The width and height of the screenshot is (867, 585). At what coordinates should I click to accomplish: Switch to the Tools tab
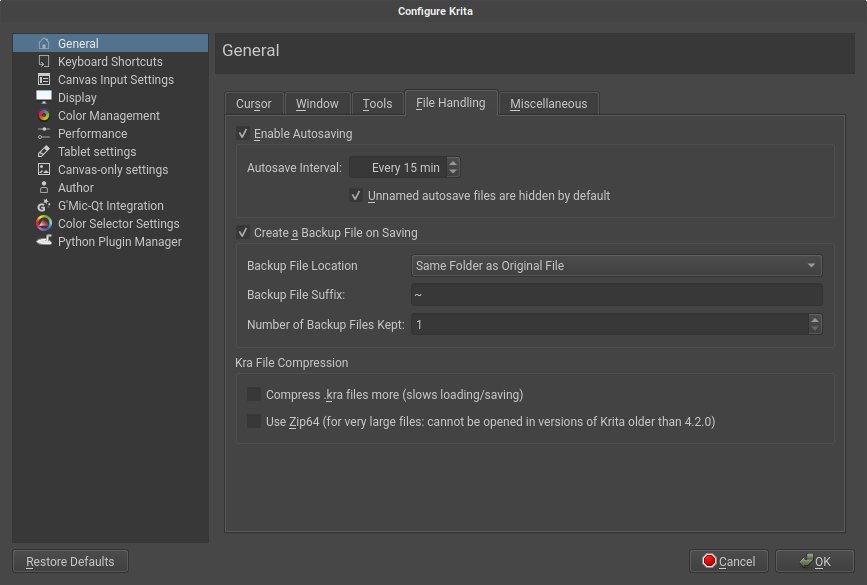click(377, 103)
